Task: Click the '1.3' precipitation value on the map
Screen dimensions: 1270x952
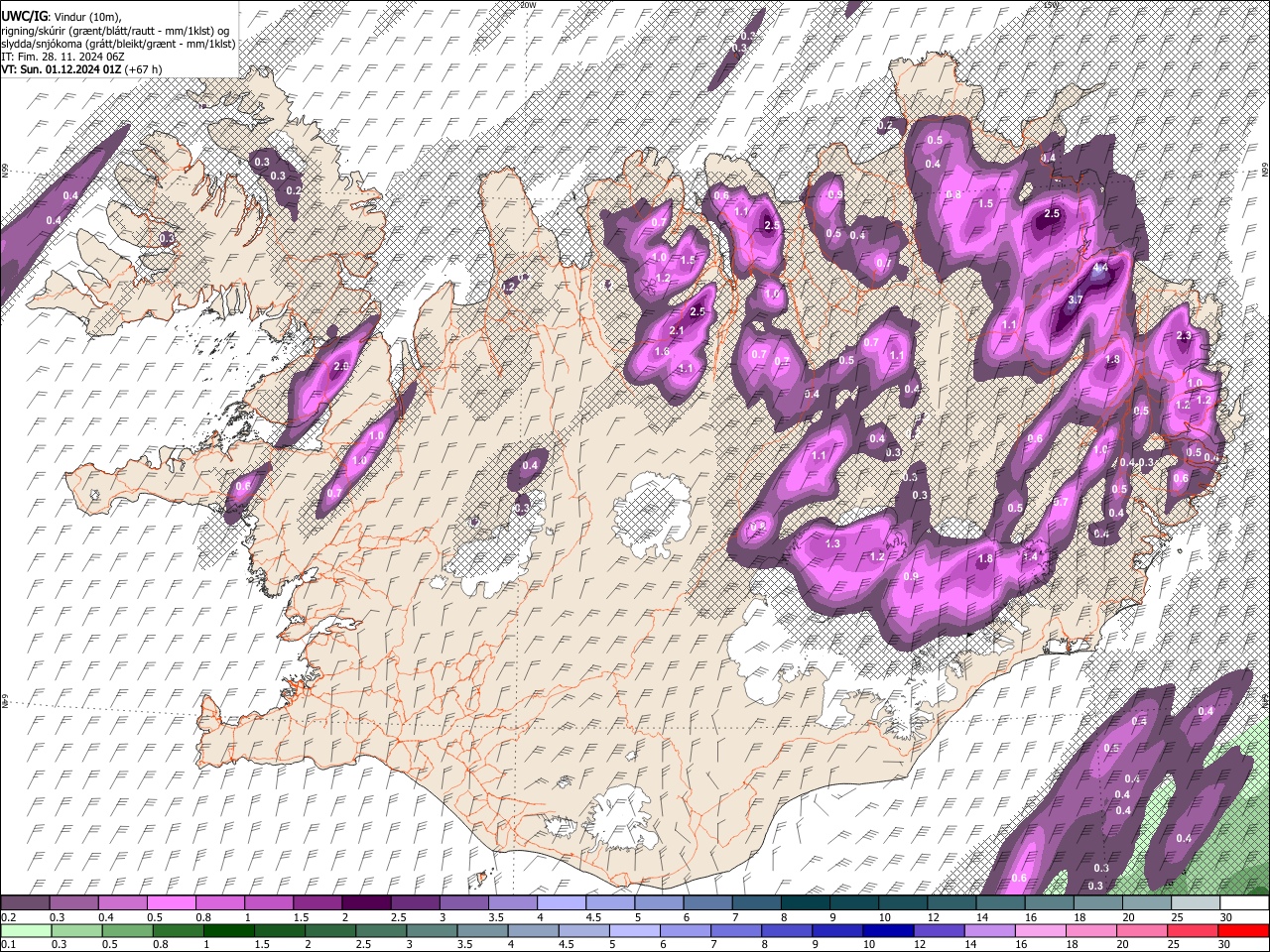Action: tap(833, 543)
